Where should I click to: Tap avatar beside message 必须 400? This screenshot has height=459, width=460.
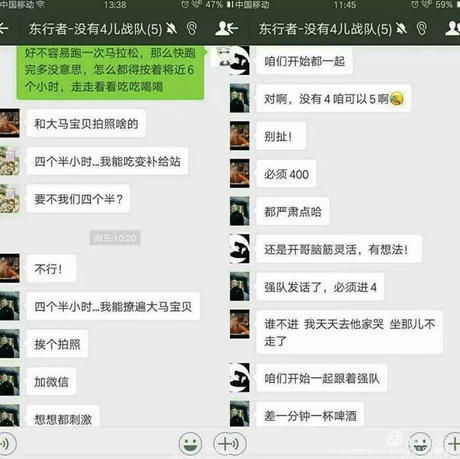(239, 173)
